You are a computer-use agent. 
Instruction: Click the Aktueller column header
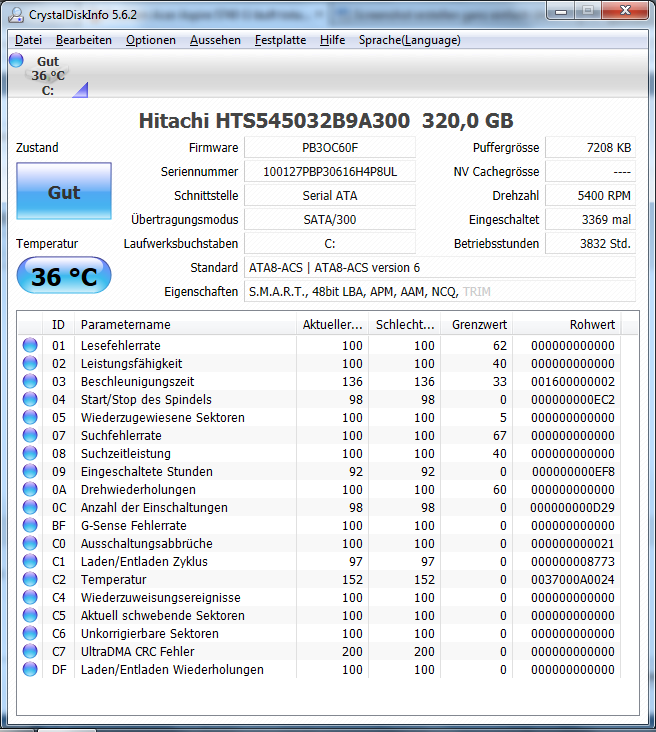(332, 324)
